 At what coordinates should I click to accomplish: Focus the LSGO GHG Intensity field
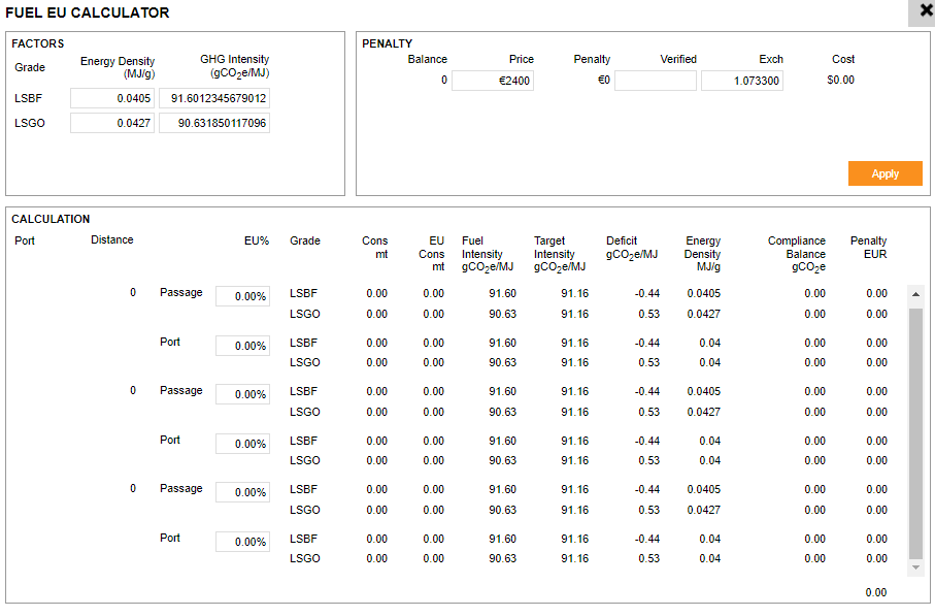pos(214,123)
